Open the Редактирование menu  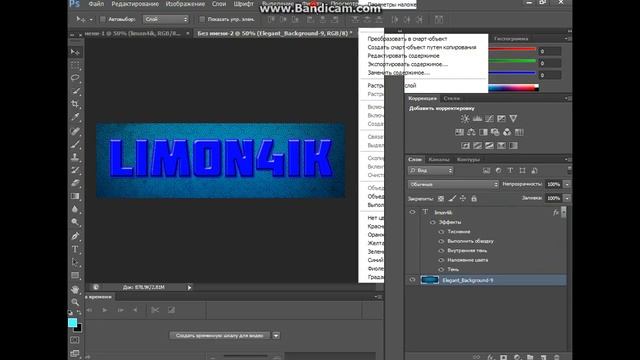[135, 4]
